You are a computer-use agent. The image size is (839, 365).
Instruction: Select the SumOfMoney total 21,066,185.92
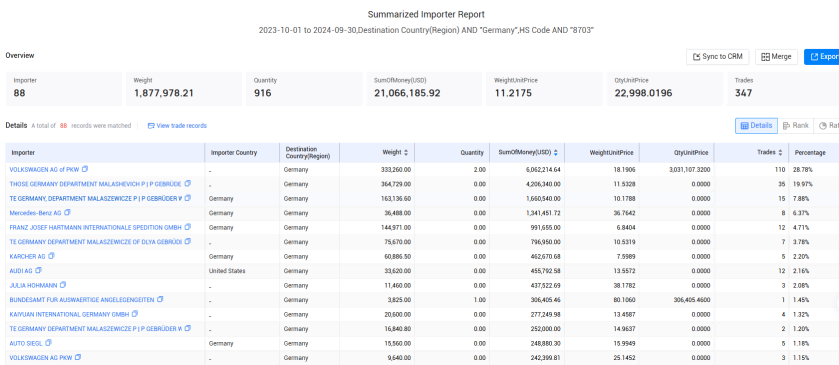[x=407, y=93]
